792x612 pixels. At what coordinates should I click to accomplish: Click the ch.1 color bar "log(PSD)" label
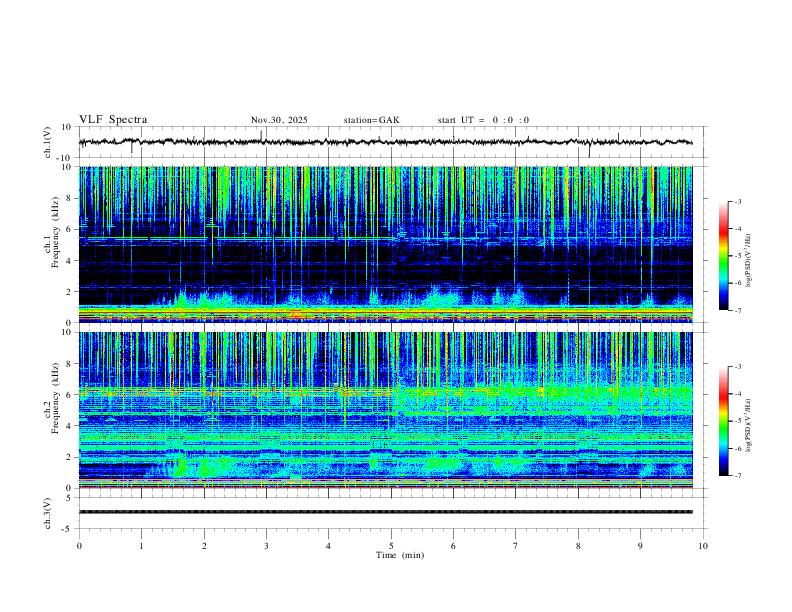(x=749, y=261)
